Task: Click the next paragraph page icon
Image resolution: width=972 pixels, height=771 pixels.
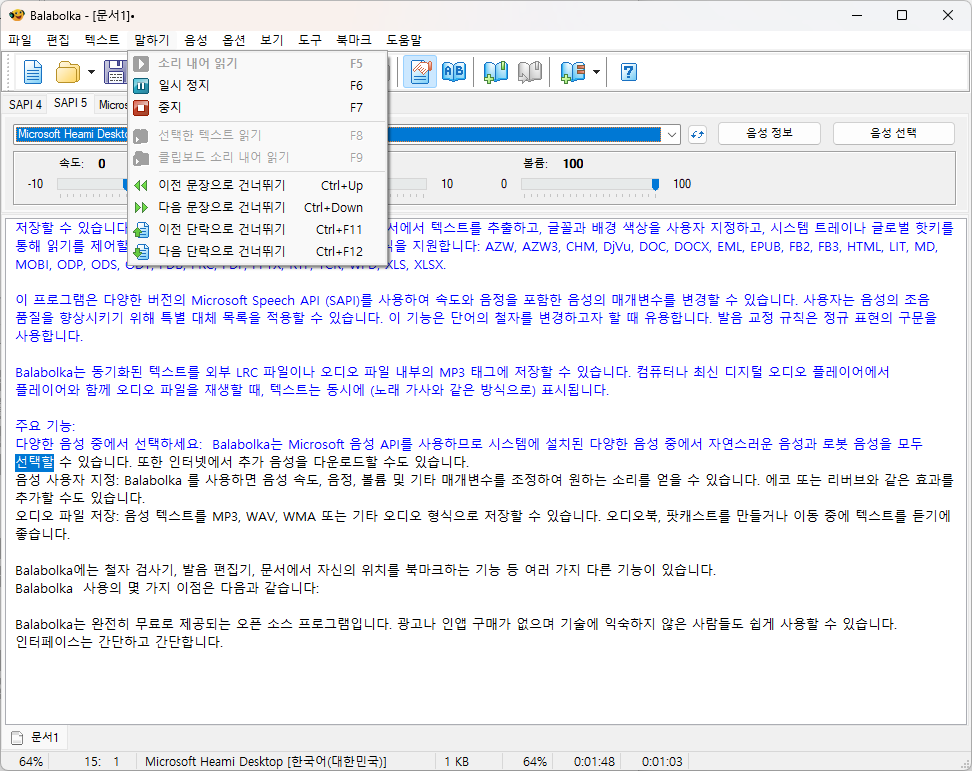Action: pyautogui.click(x=141, y=252)
